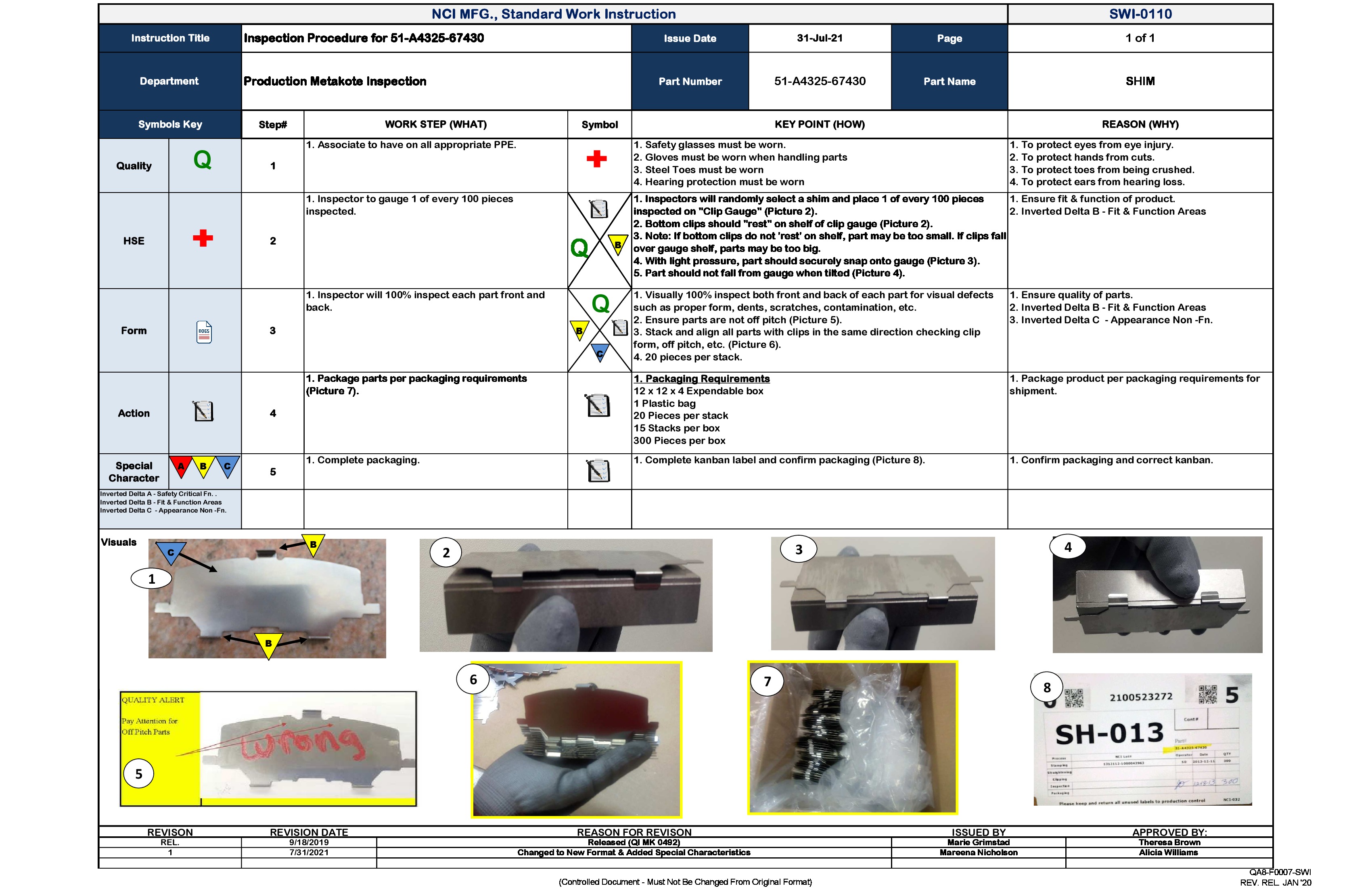
Task: Switch to the KEY POINT (HOW) column header
Action: point(819,124)
